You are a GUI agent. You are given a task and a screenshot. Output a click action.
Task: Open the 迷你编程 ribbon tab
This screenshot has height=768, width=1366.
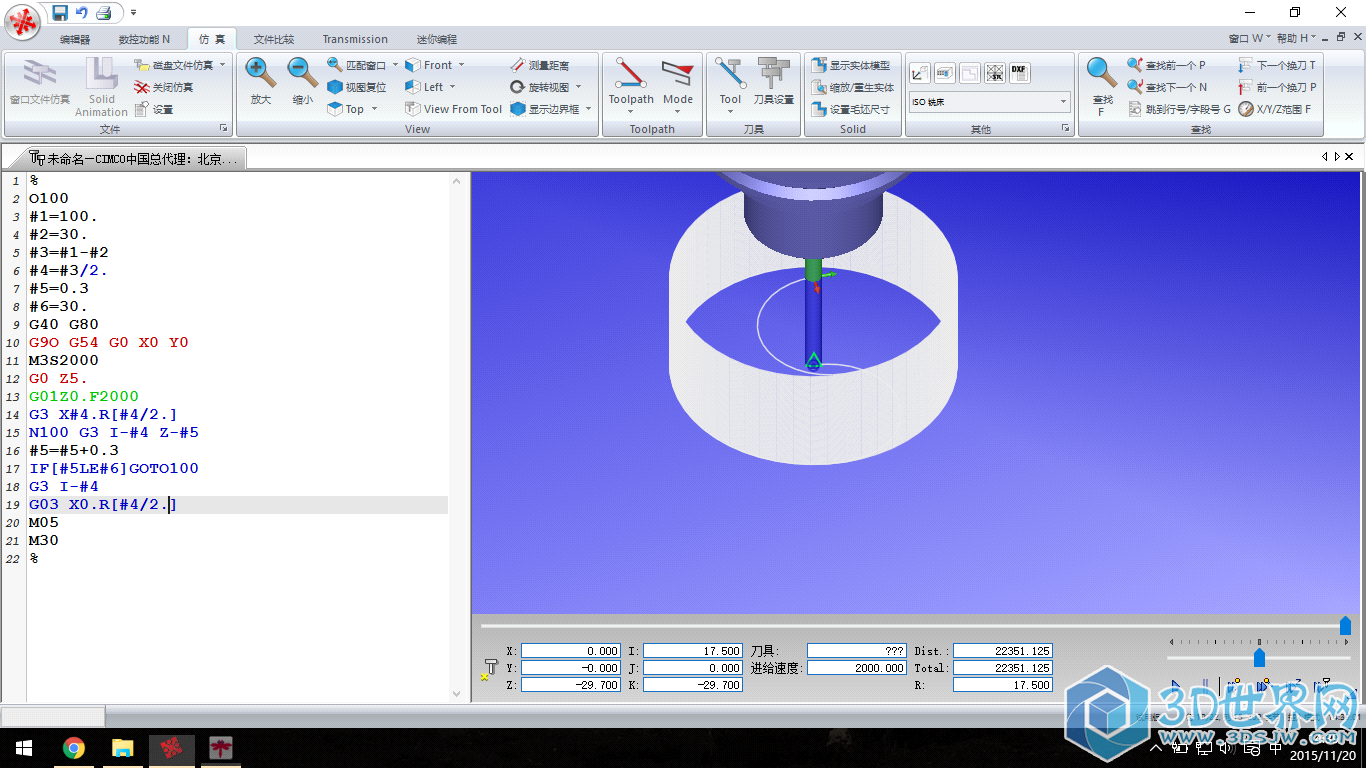(436, 40)
